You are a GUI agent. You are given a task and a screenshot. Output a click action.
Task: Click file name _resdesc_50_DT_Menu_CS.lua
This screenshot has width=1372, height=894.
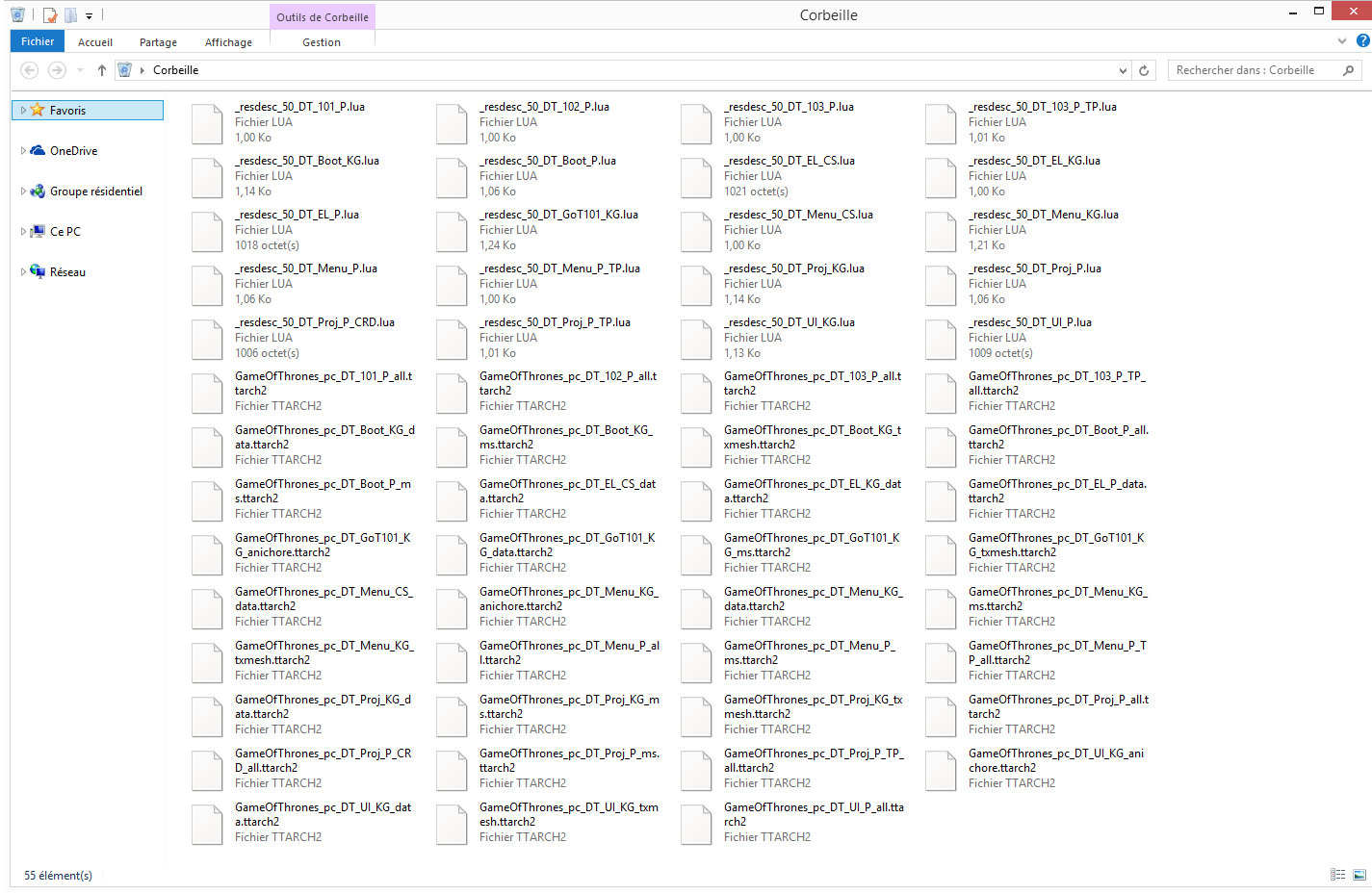click(798, 215)
